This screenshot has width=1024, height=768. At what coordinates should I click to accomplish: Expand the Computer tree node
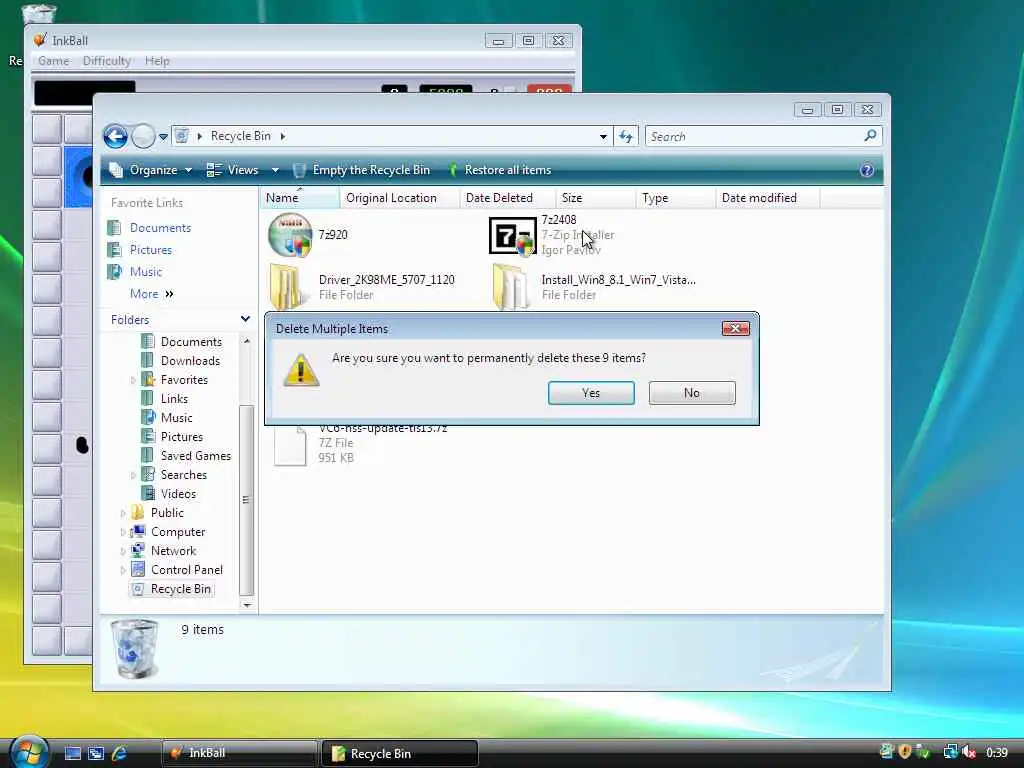[123, 532]
